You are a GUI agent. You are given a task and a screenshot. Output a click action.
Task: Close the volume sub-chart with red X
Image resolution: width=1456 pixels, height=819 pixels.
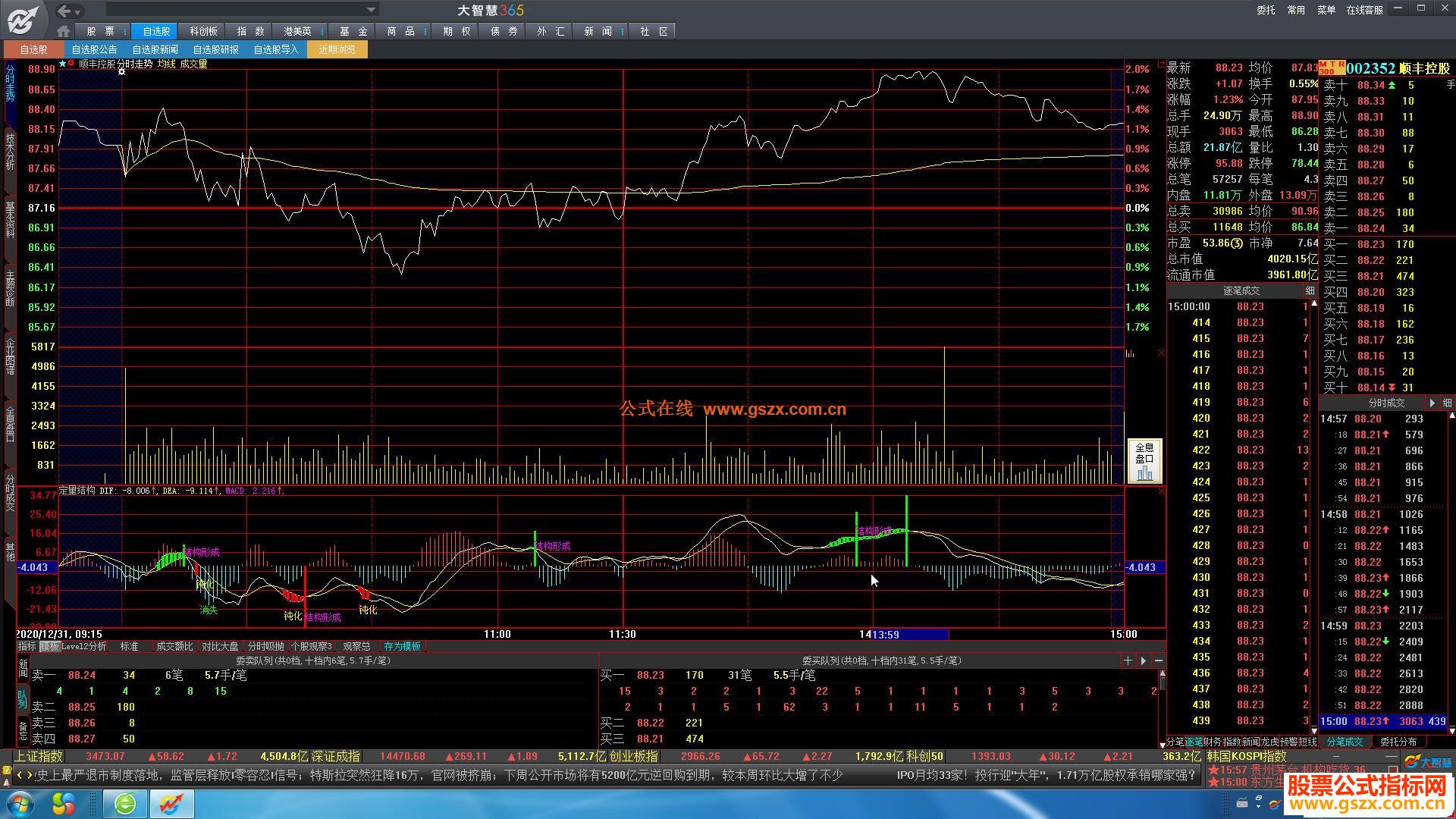coord(1161,353)
